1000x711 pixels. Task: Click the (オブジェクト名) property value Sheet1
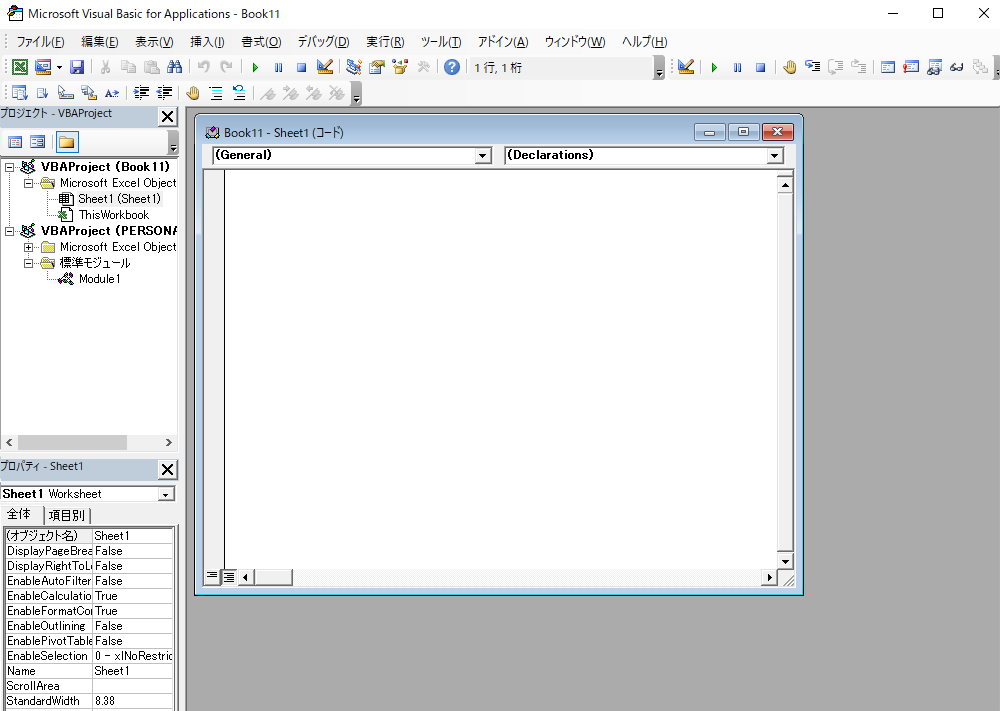click(x=133, y=536)
